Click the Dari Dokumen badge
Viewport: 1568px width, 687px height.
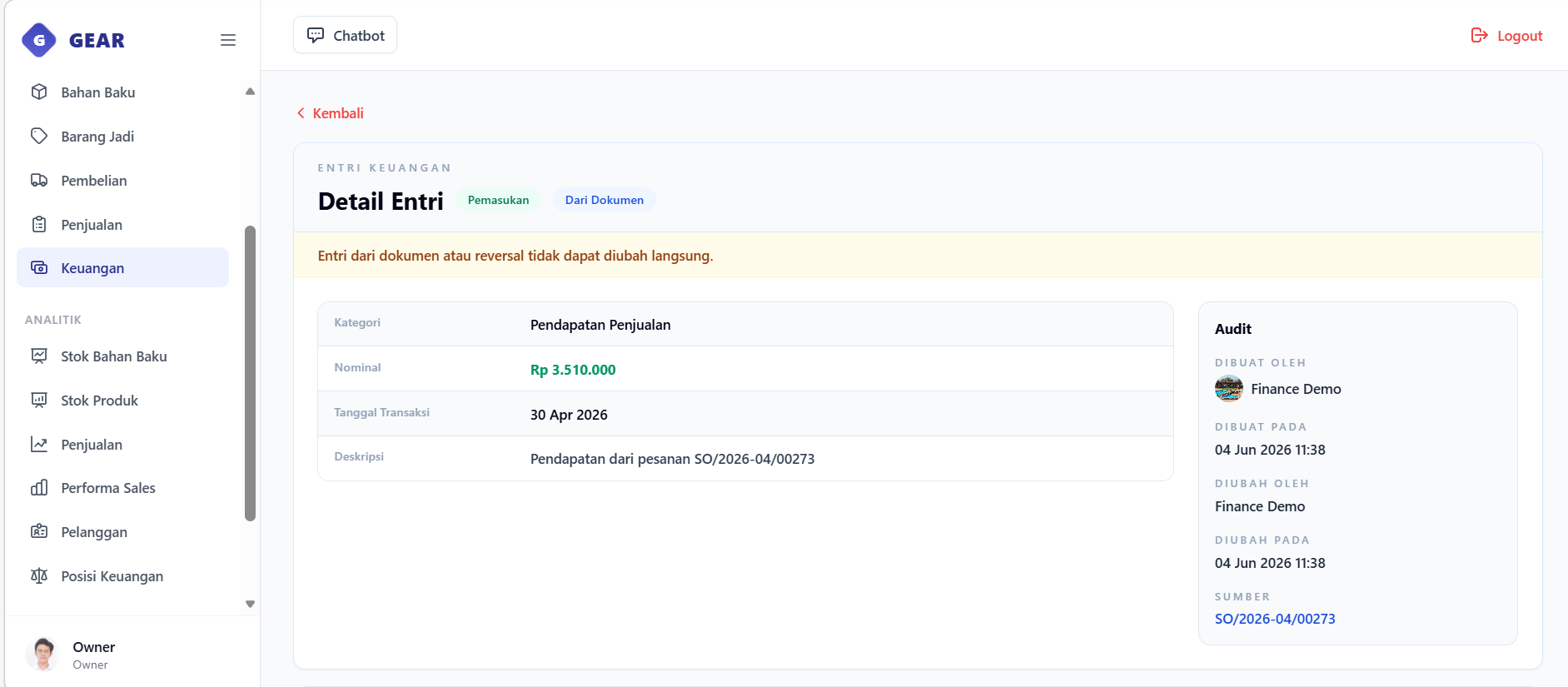[605, 200]
